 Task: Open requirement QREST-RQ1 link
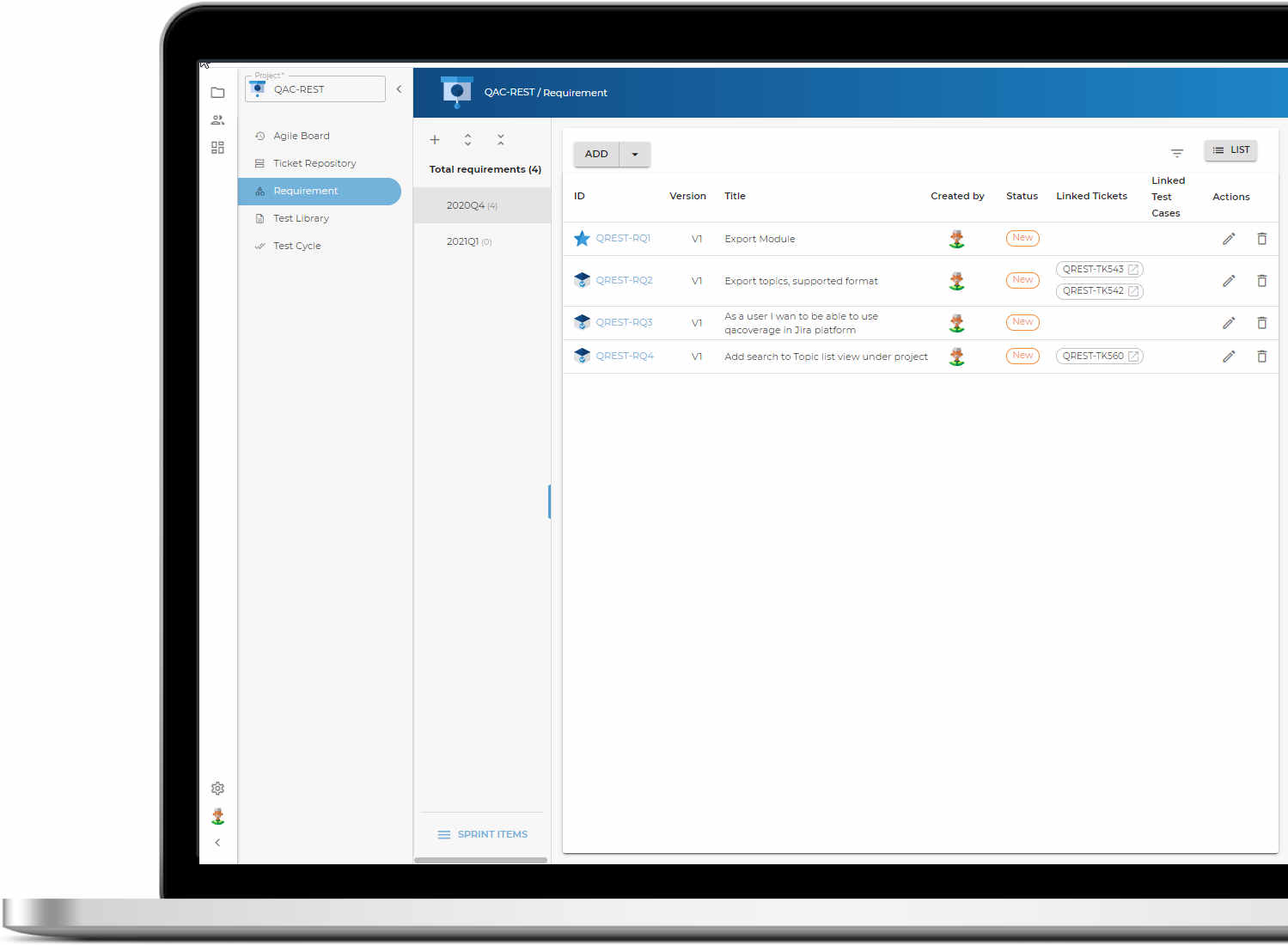[x=623, y=238]
